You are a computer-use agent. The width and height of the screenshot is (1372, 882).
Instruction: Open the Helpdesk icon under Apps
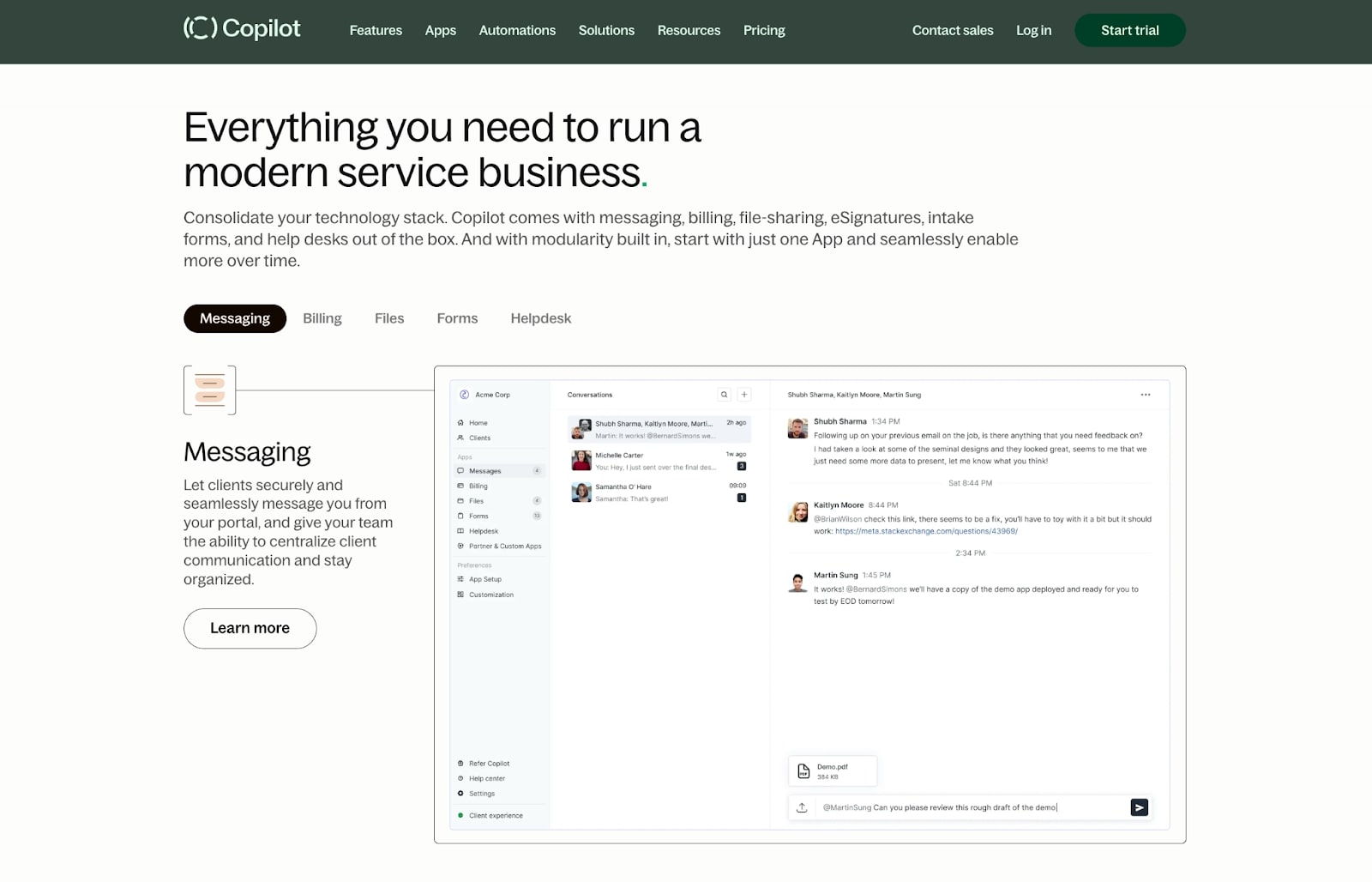[x=461, y=530]
